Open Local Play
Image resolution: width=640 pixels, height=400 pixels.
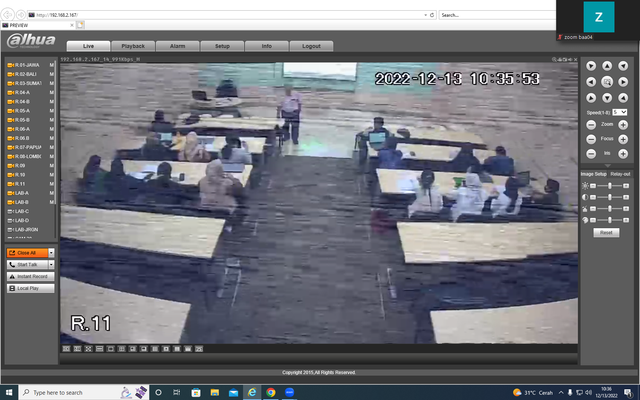coord(31,288)
